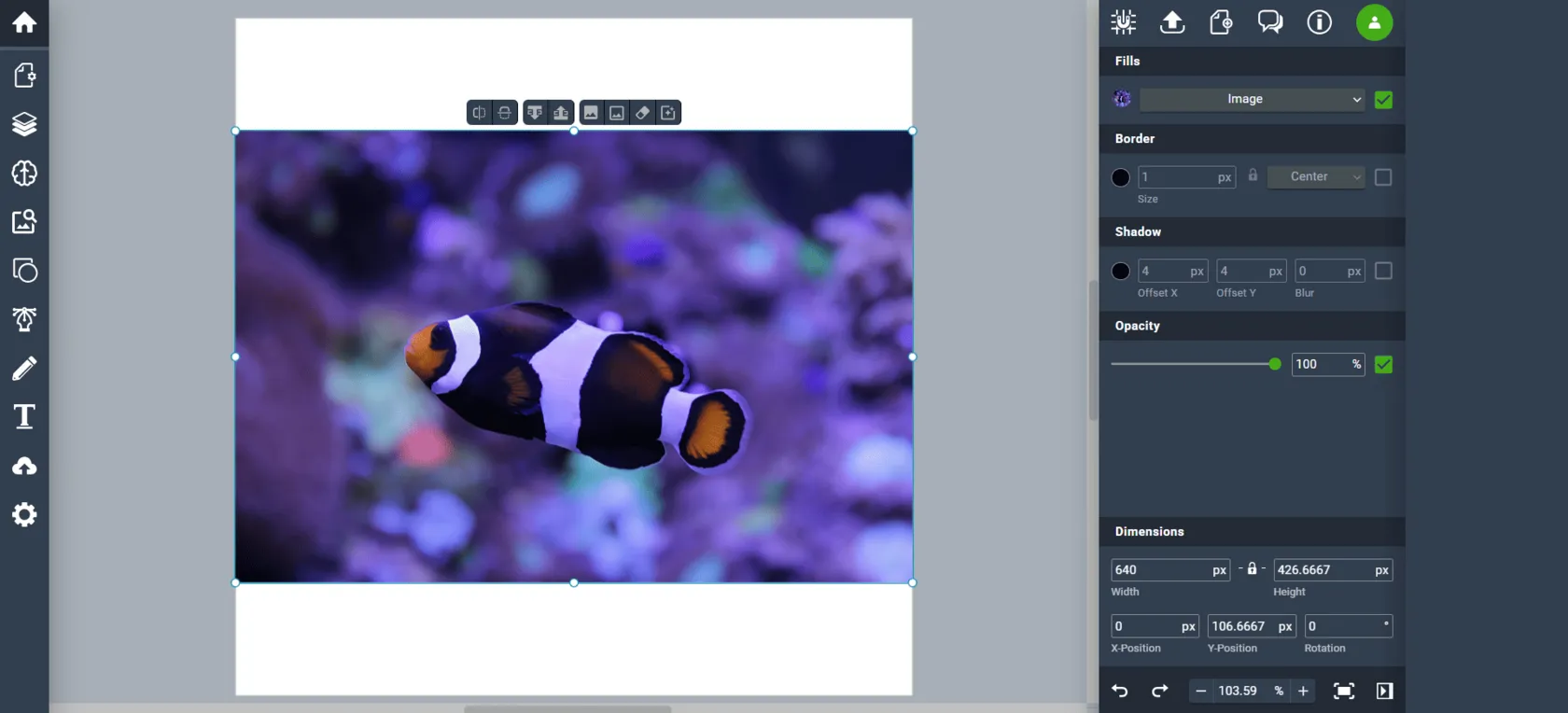Disable the Image fill checkbox
The width and height of the screenshot is (1568, 713).
pyautogui.click(x=1383, y=100)
